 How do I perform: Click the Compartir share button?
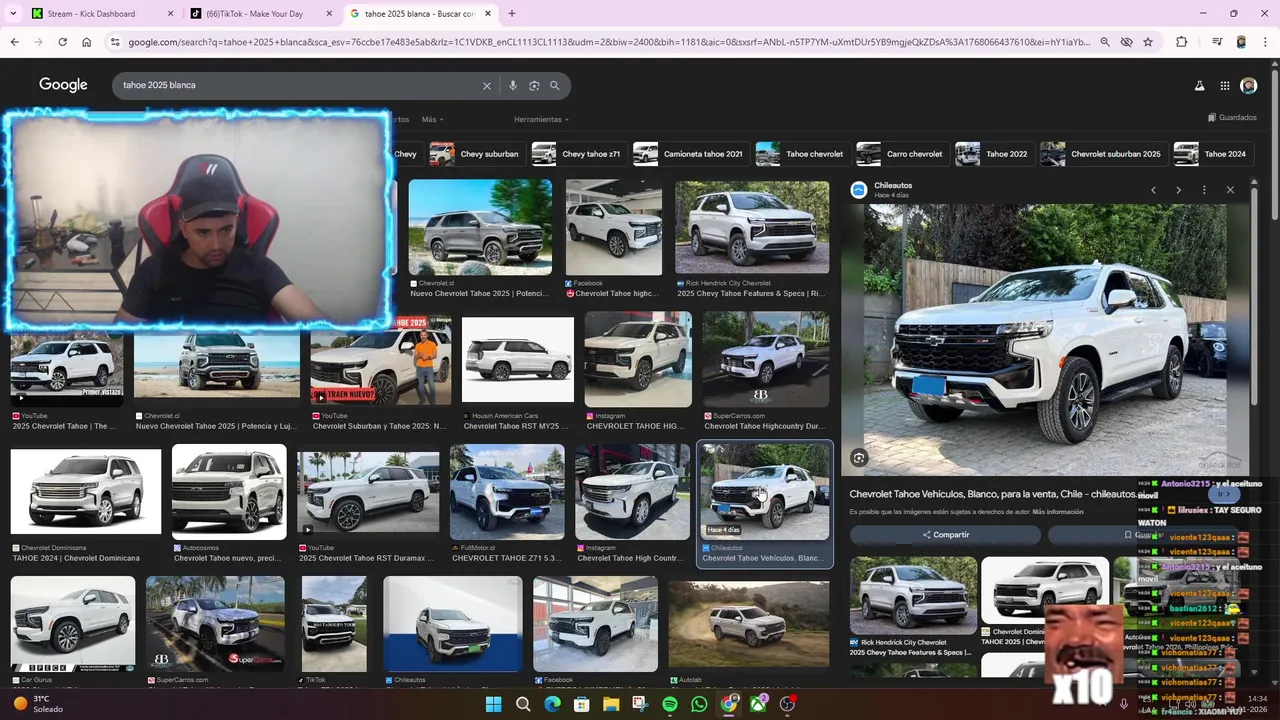[x=946, y=535]
